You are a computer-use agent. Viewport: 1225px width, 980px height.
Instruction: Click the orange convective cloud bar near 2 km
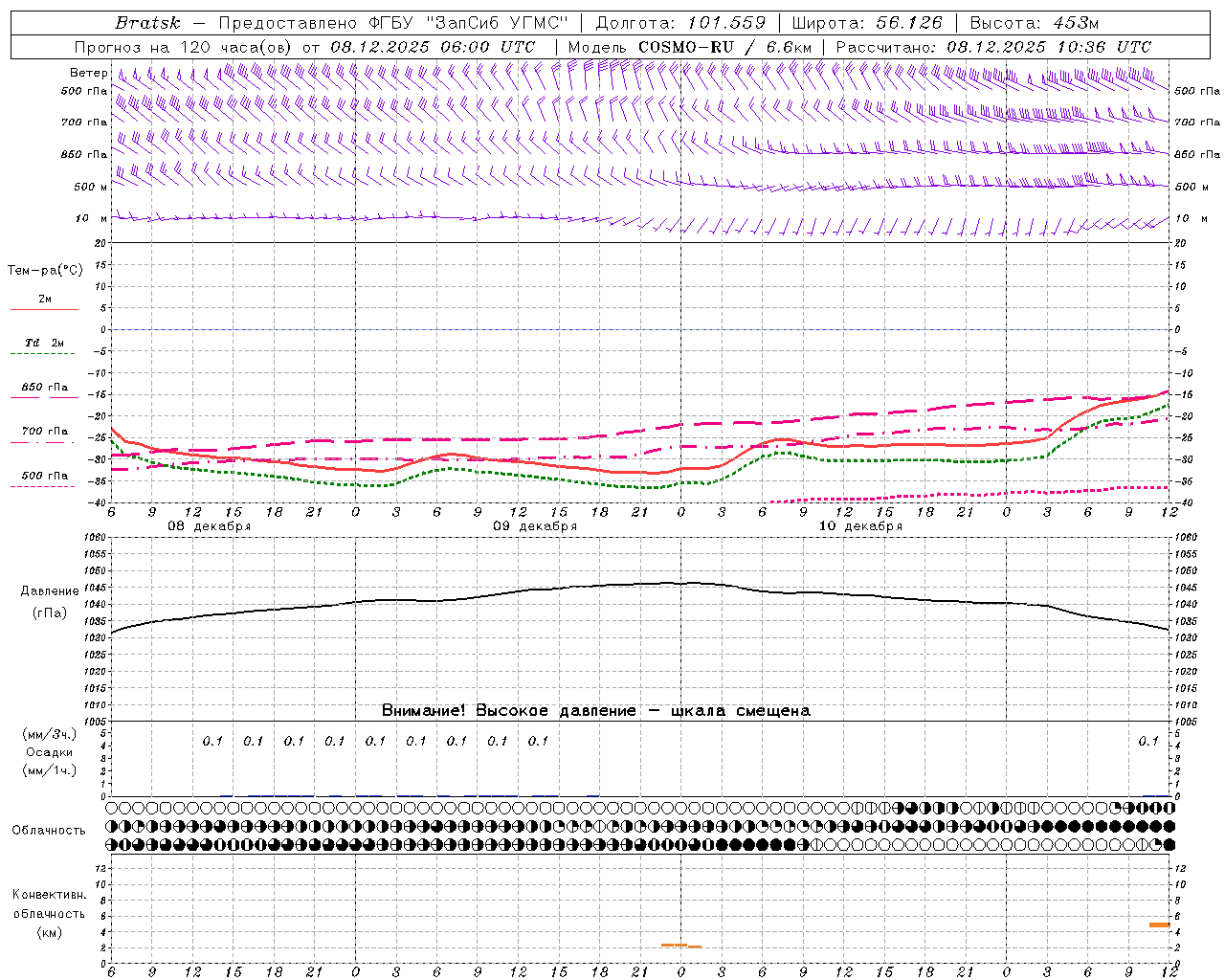pos(681,946)
